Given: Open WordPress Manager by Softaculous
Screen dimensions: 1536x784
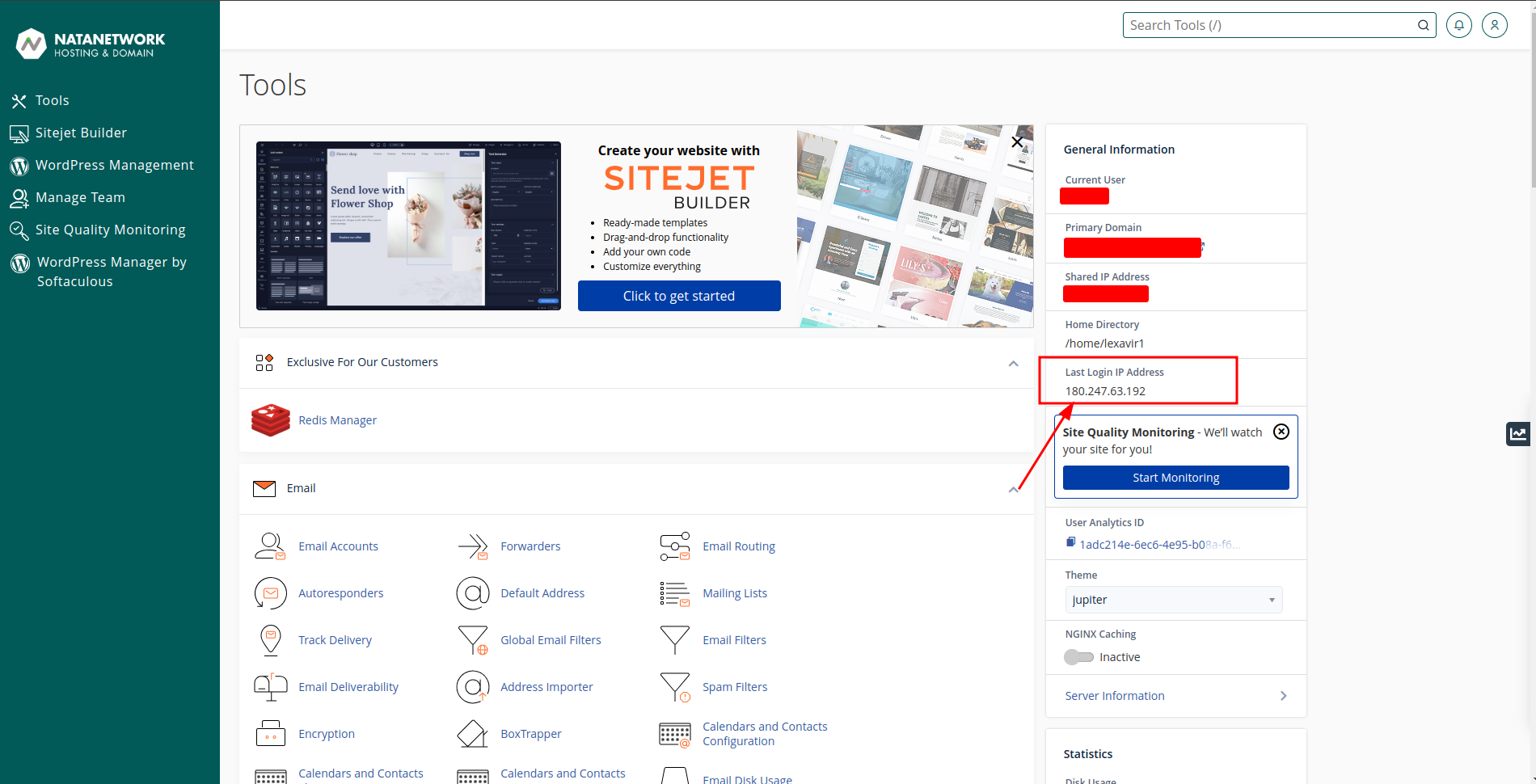Looking at the screenshot, I should 99,272.
